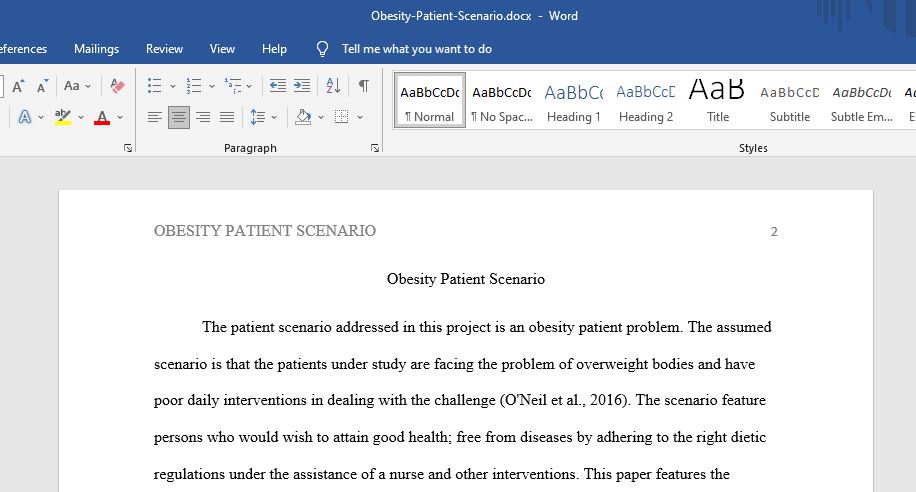Open the Change Case Aa menu
The image size is (916, 492).
click(77, 86)
